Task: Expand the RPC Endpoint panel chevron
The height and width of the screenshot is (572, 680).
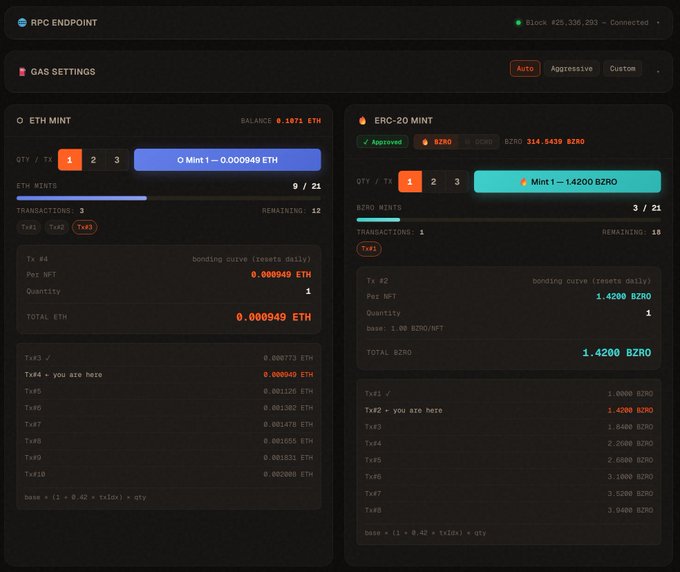Action: tap(658, 23)
